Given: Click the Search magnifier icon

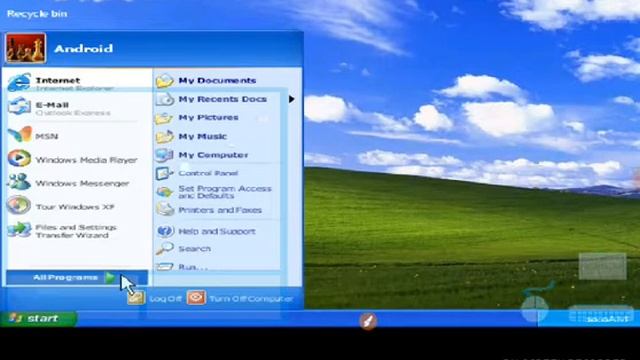Looking at the screenshot, I should [164, 249].
